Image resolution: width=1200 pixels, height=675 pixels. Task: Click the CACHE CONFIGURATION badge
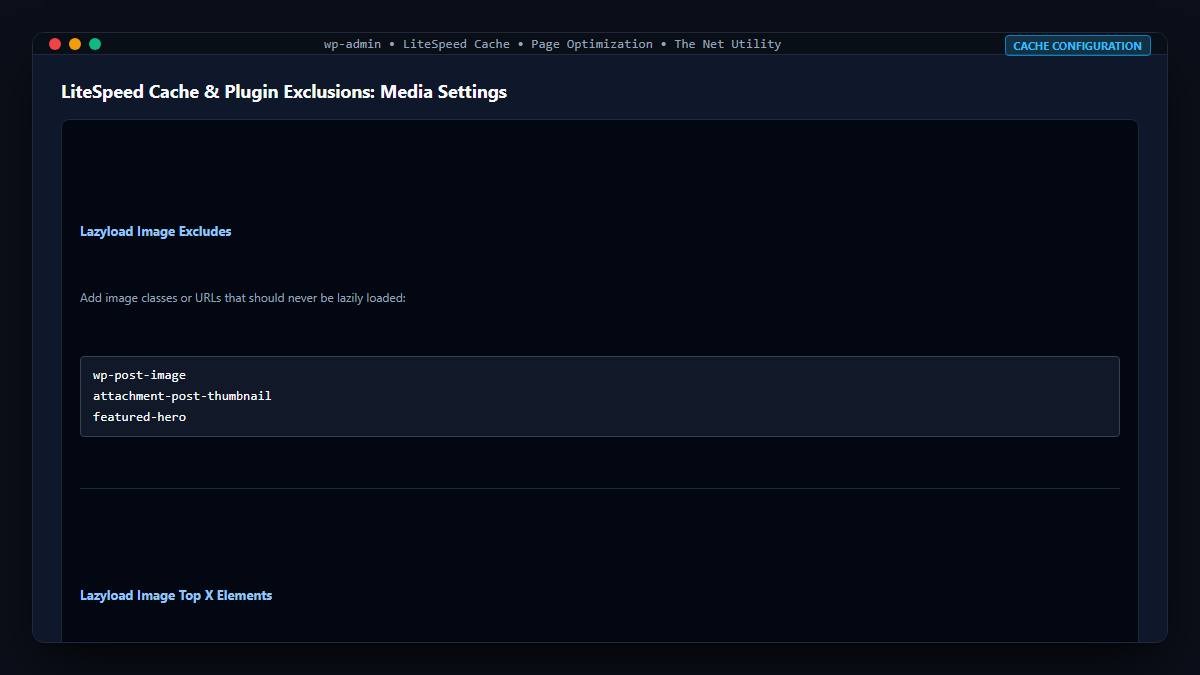pos(1077,45)
